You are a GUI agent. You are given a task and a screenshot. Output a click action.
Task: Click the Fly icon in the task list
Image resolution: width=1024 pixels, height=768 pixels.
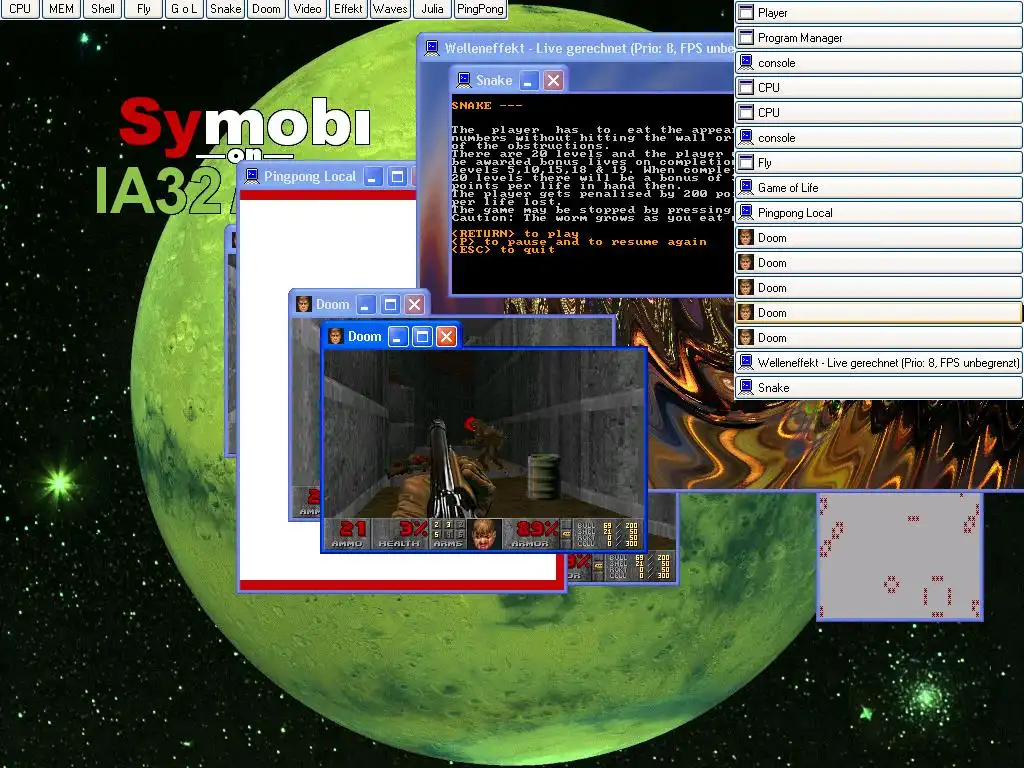click(745, 163)
